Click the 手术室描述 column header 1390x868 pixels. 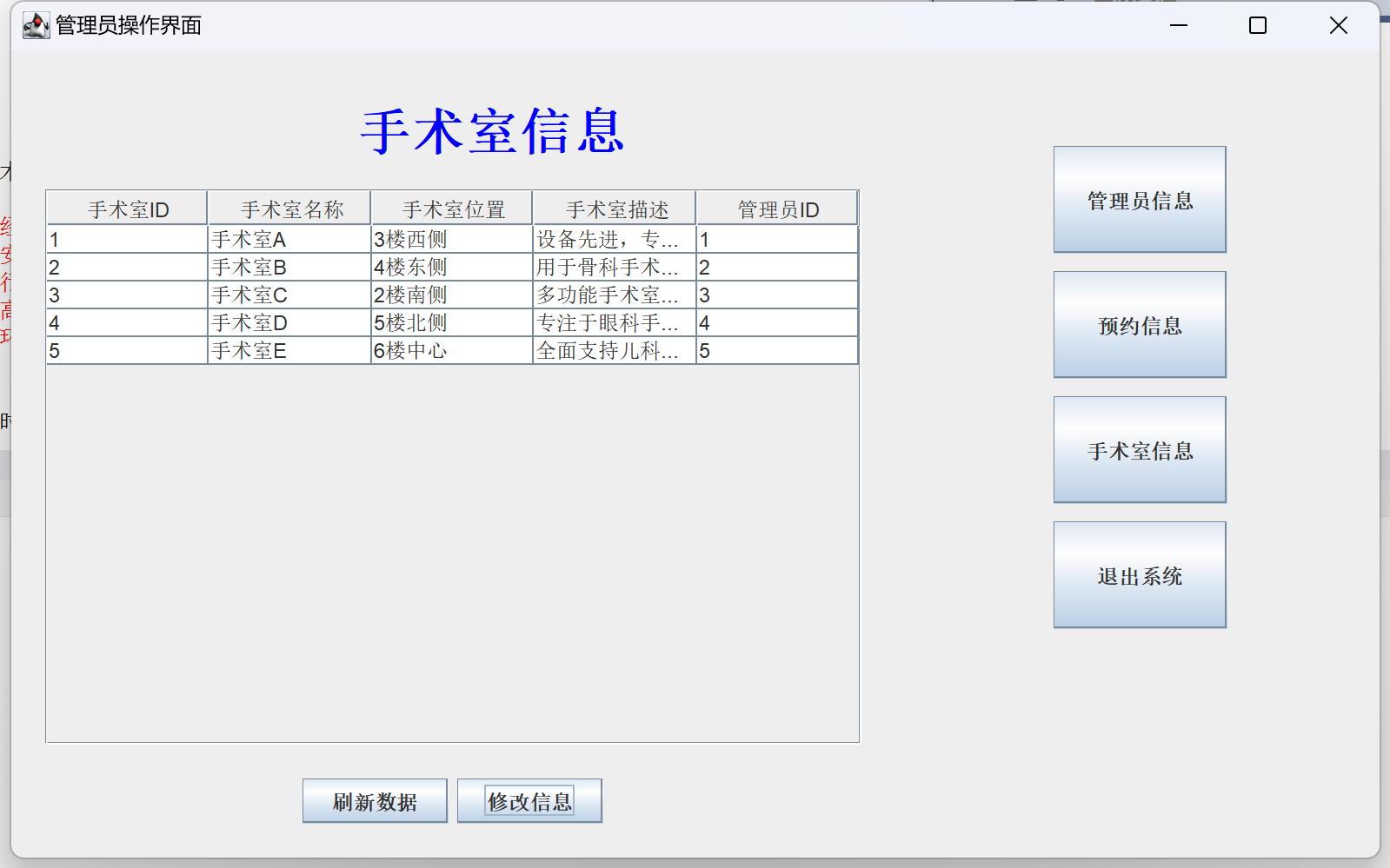pyautogui.click(x=615, y=209)
